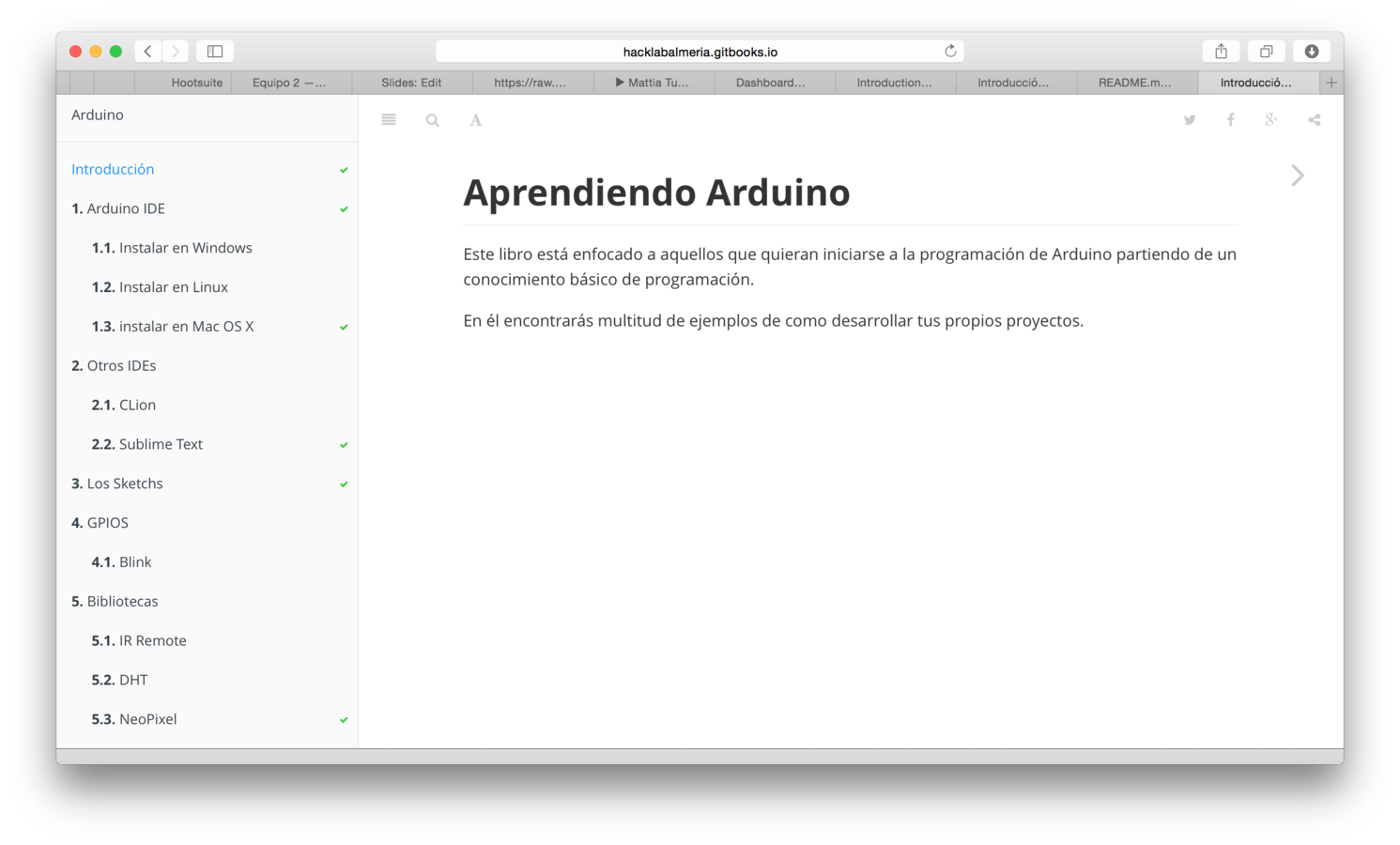Show all tabs overview
The height and width of the screenshot is (845, 1400).
click(1266, 52)
